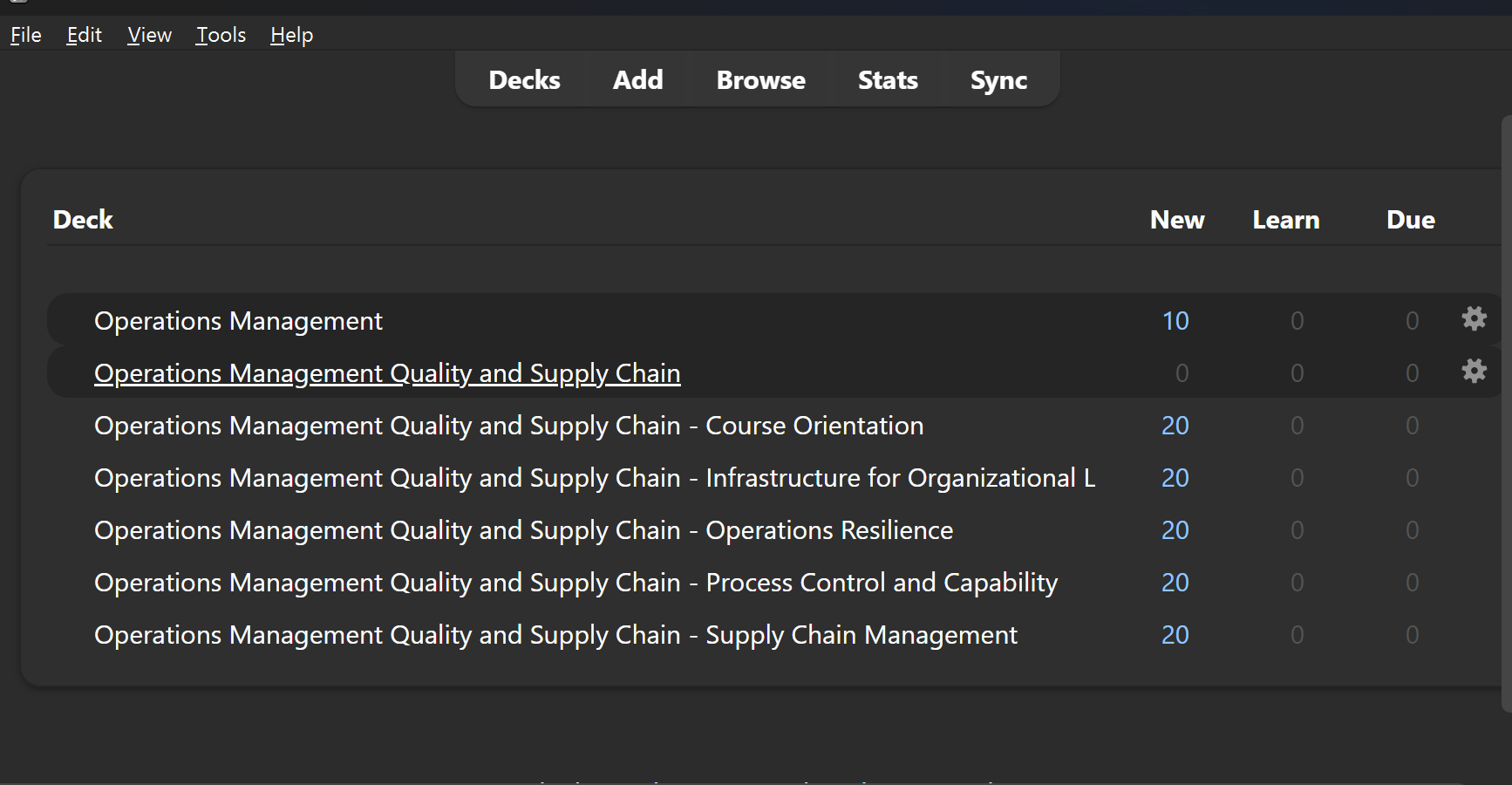Viewport: 1512px width, 785px height.
Task: Open Process Control and Capability deck
Action: pyautogui.click(x=576, y=583)
